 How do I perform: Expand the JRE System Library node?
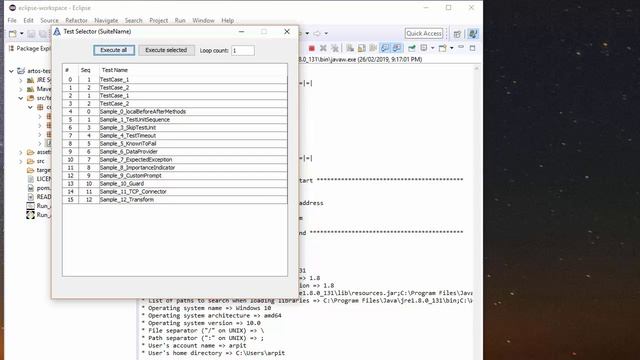21,80
